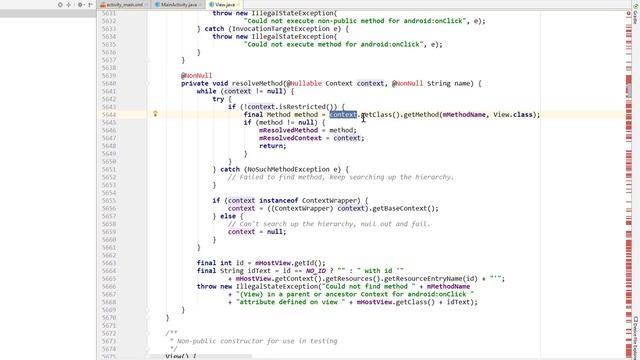Viewport: 640px width, 360px height.
Task: Toggle fold marker at line 5669
Action: pos(147,310)
